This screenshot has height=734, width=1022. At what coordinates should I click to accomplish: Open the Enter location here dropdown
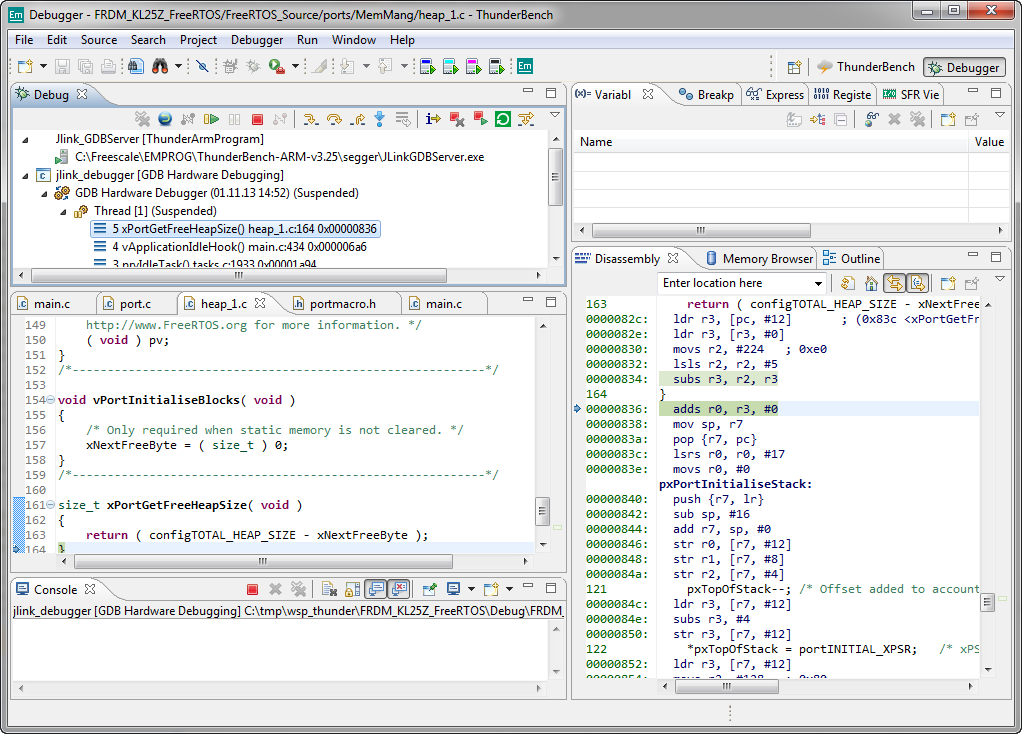point(818,284)
